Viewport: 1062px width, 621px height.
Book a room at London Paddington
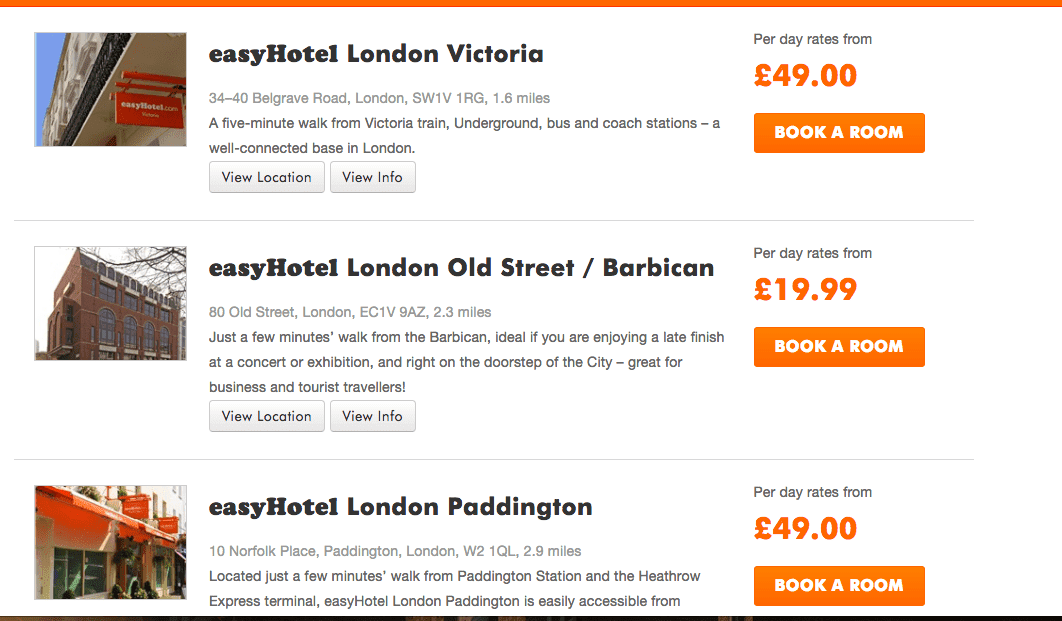point(839,586)
